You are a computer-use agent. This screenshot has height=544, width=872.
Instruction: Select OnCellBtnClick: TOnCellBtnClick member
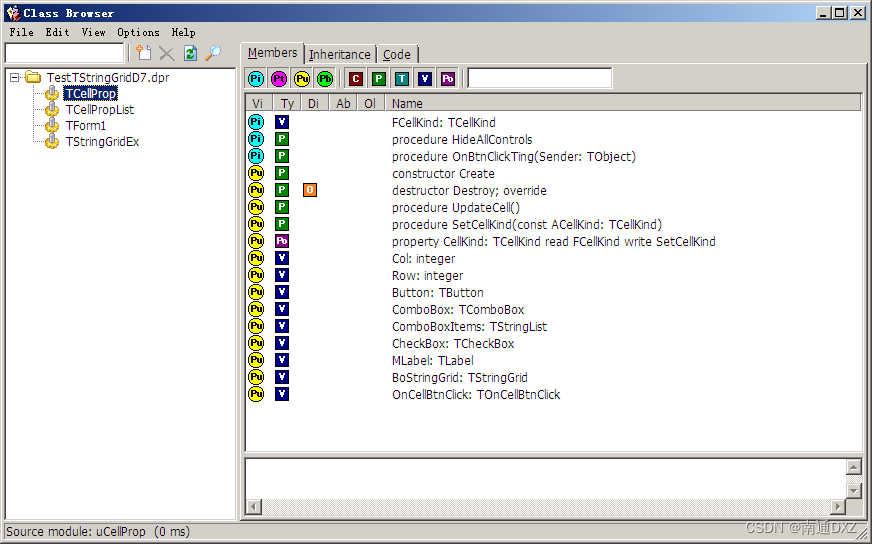pos(476,394)
